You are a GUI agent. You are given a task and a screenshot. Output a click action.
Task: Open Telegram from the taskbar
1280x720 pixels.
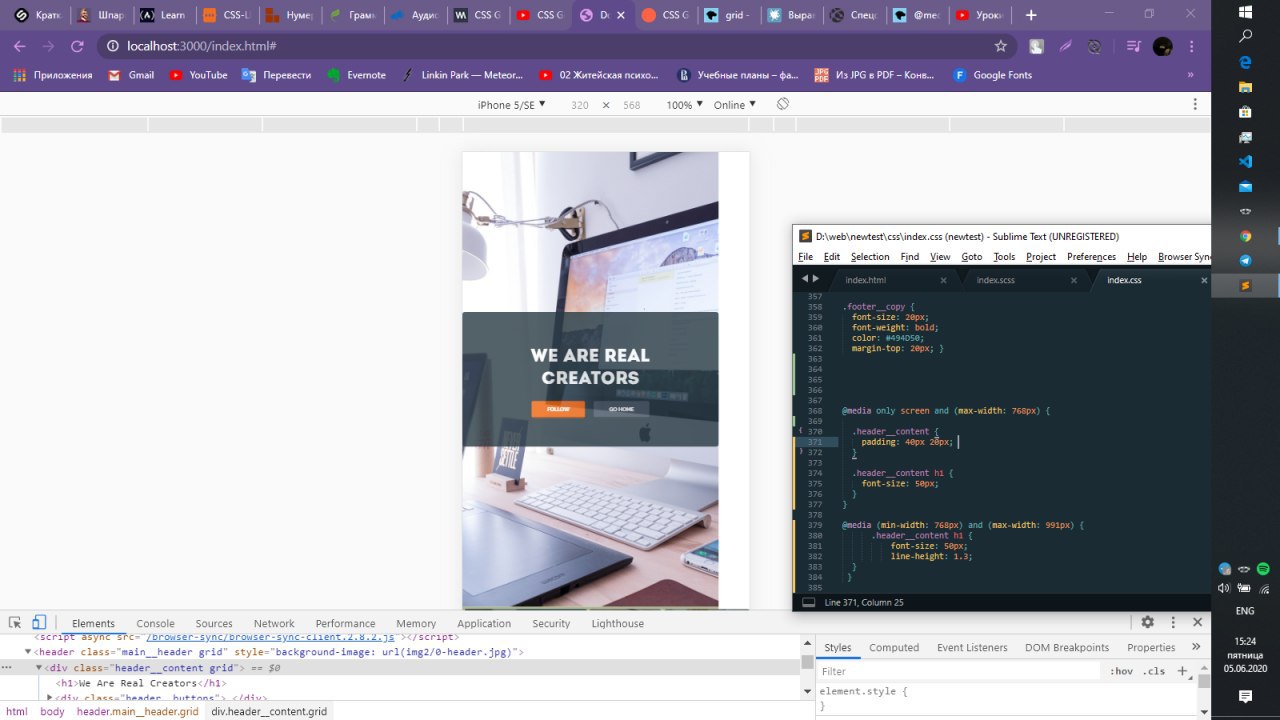(x=1245, y=261)
